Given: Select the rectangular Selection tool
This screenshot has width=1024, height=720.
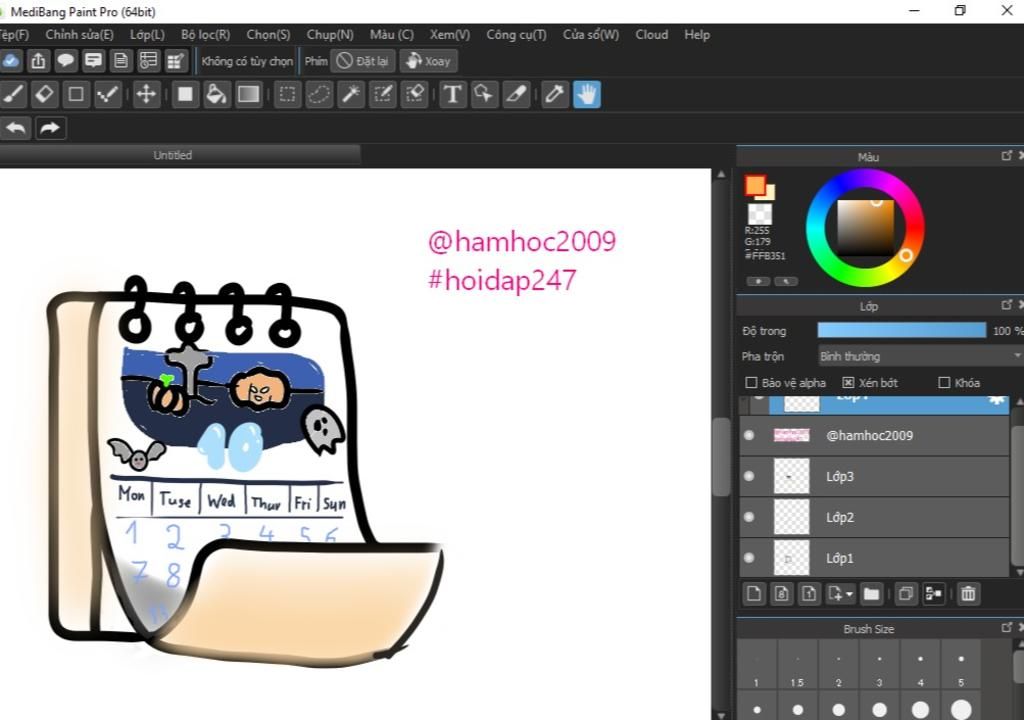Looking at the screenshot, I should [x=287, y=95].
